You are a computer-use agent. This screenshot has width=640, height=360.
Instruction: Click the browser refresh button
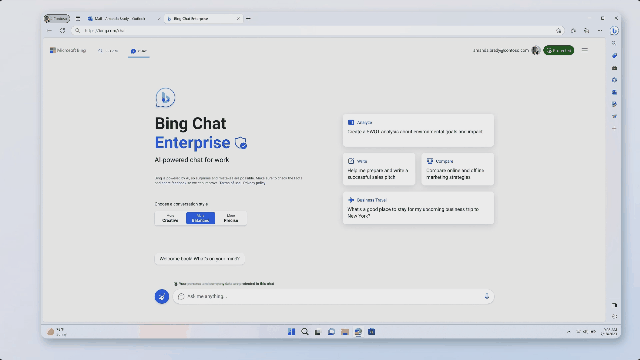coord(62,31)
